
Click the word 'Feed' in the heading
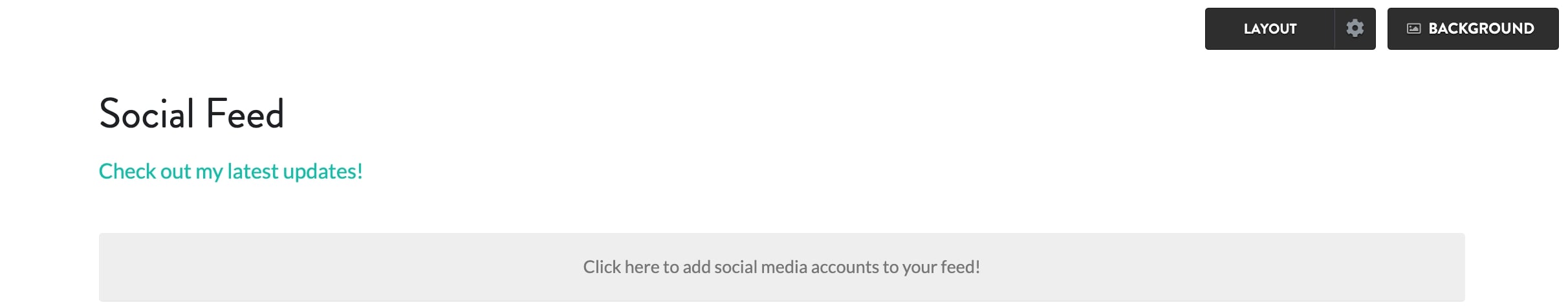[245, 114]
